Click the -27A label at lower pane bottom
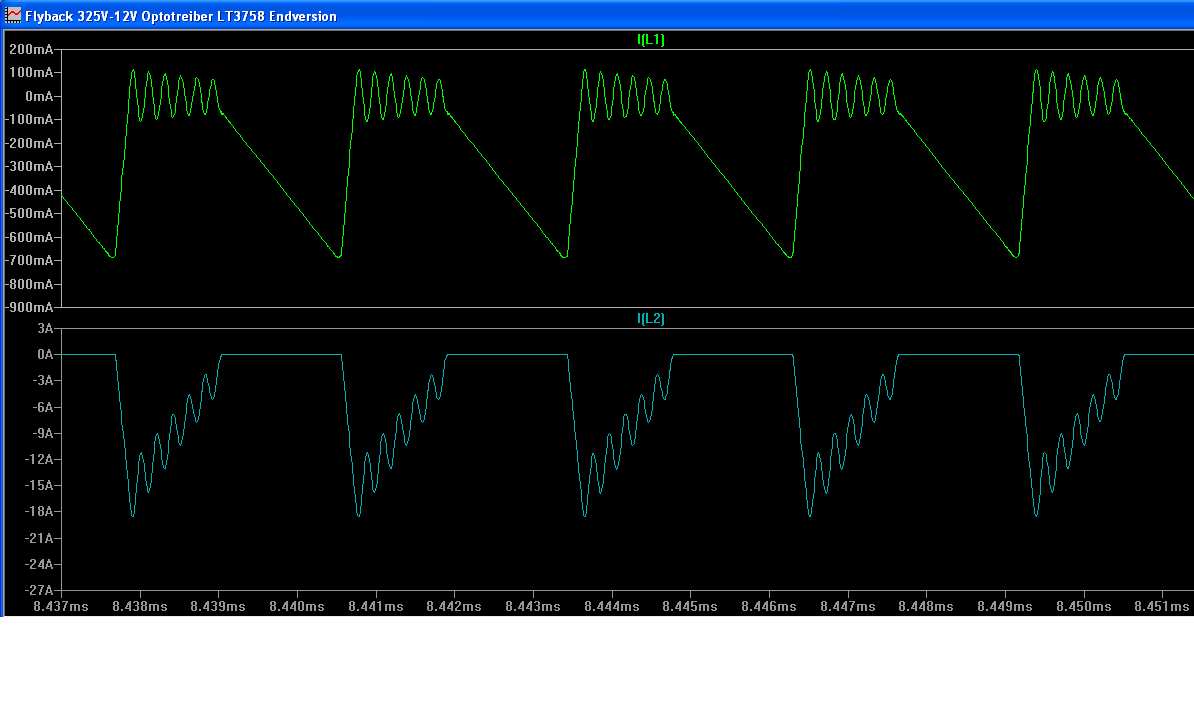This screenshot has height=720, width=1194. (38, 590)
